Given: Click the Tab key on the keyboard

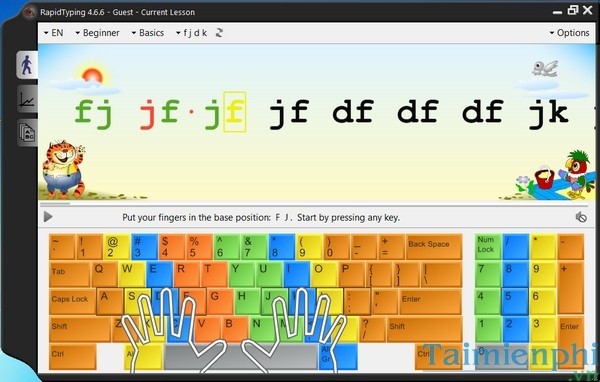Looking at the screenshot, I should pos(70,274).
